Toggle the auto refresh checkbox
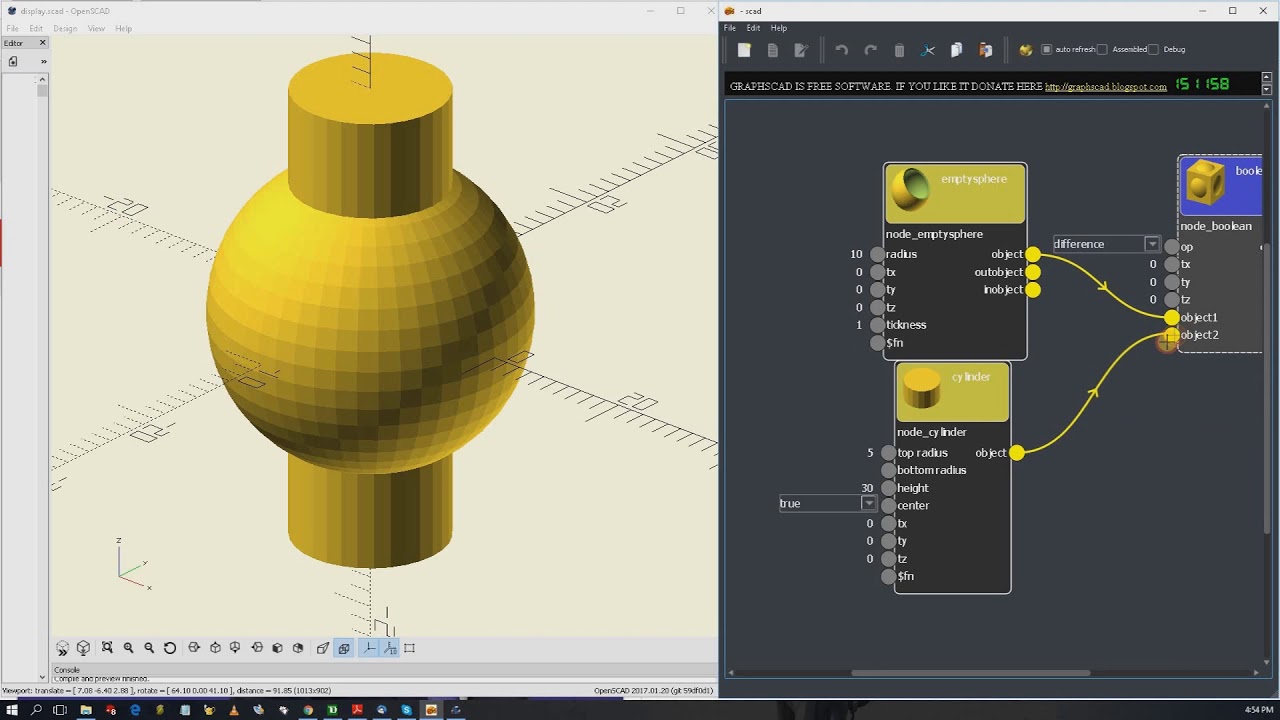Image resolution: width=1280 pixels, height=720 pixels. click(x=1047, y=49)
